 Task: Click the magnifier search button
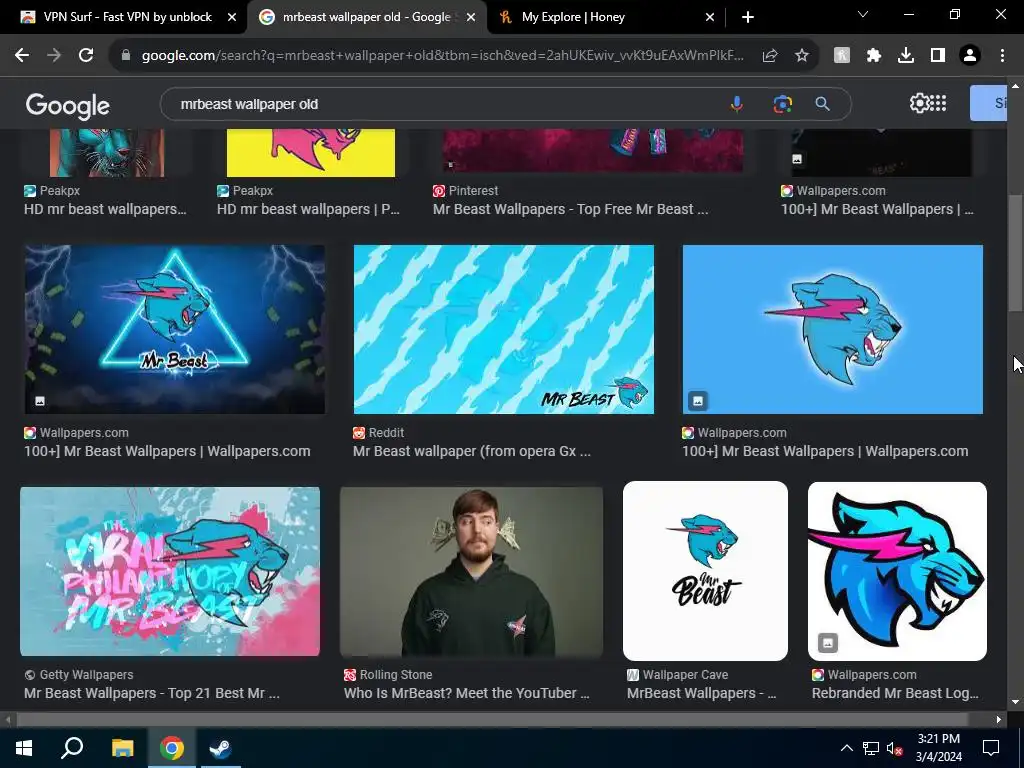point(822,104)
